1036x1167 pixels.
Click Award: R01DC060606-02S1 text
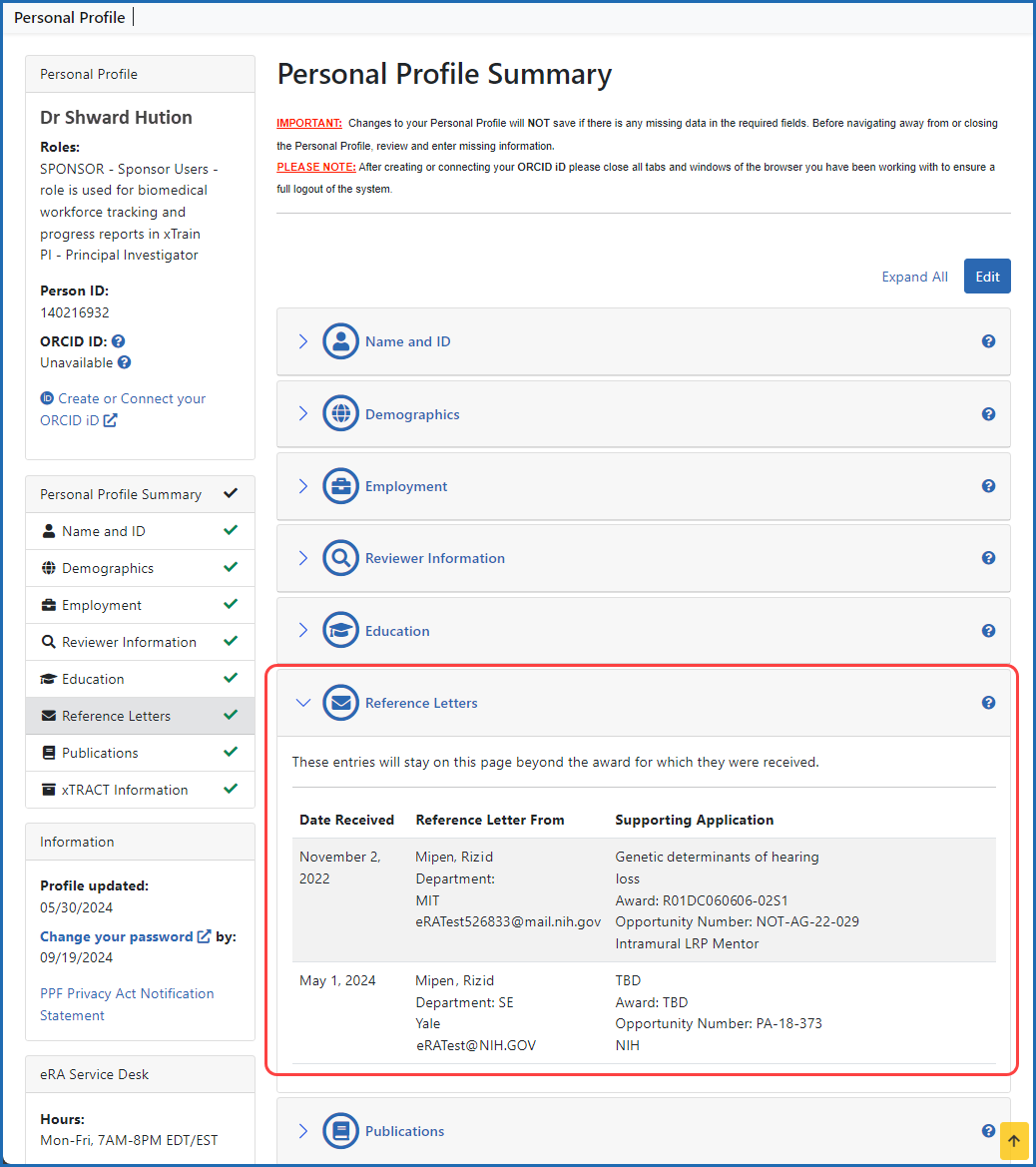coord(702,899)
